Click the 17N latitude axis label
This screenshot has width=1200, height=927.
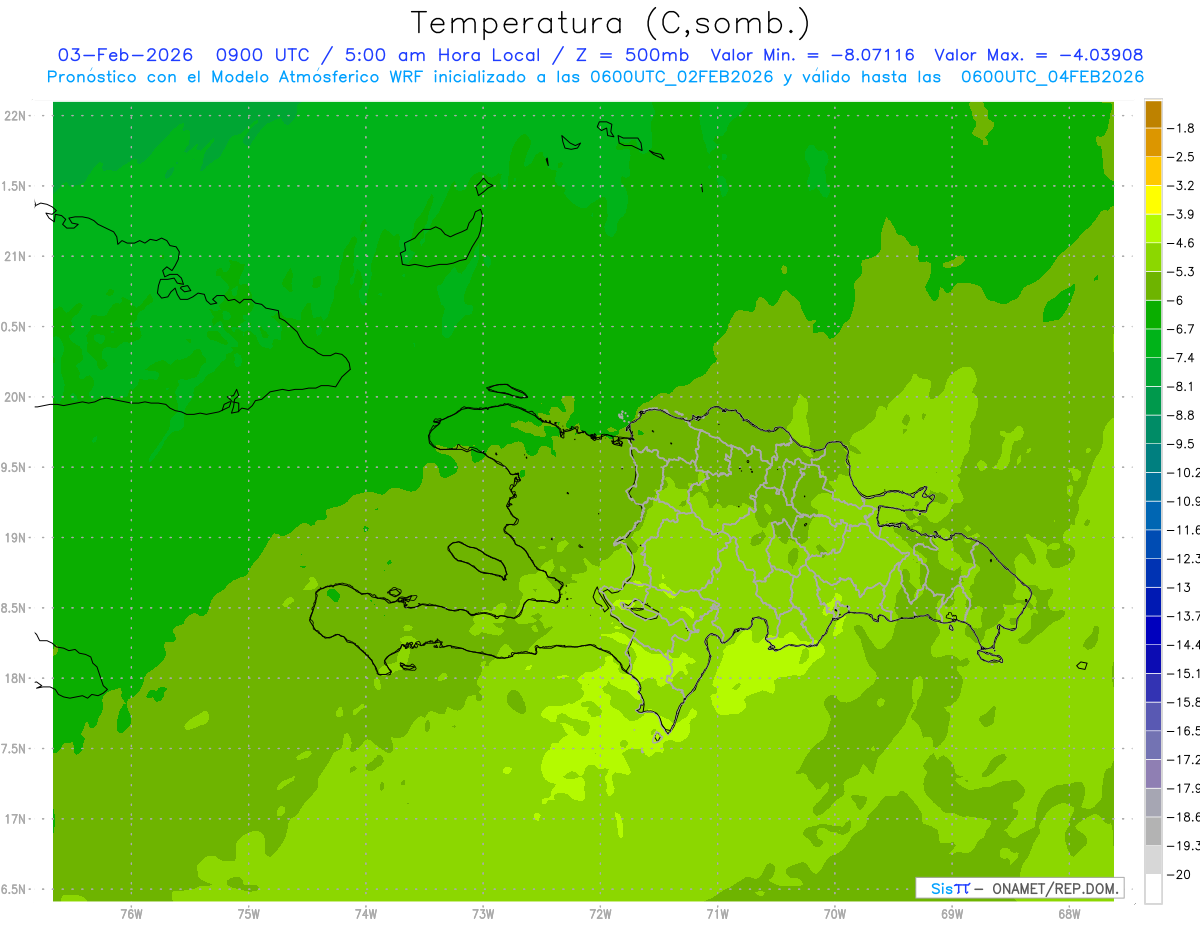(x=17, y=819)
